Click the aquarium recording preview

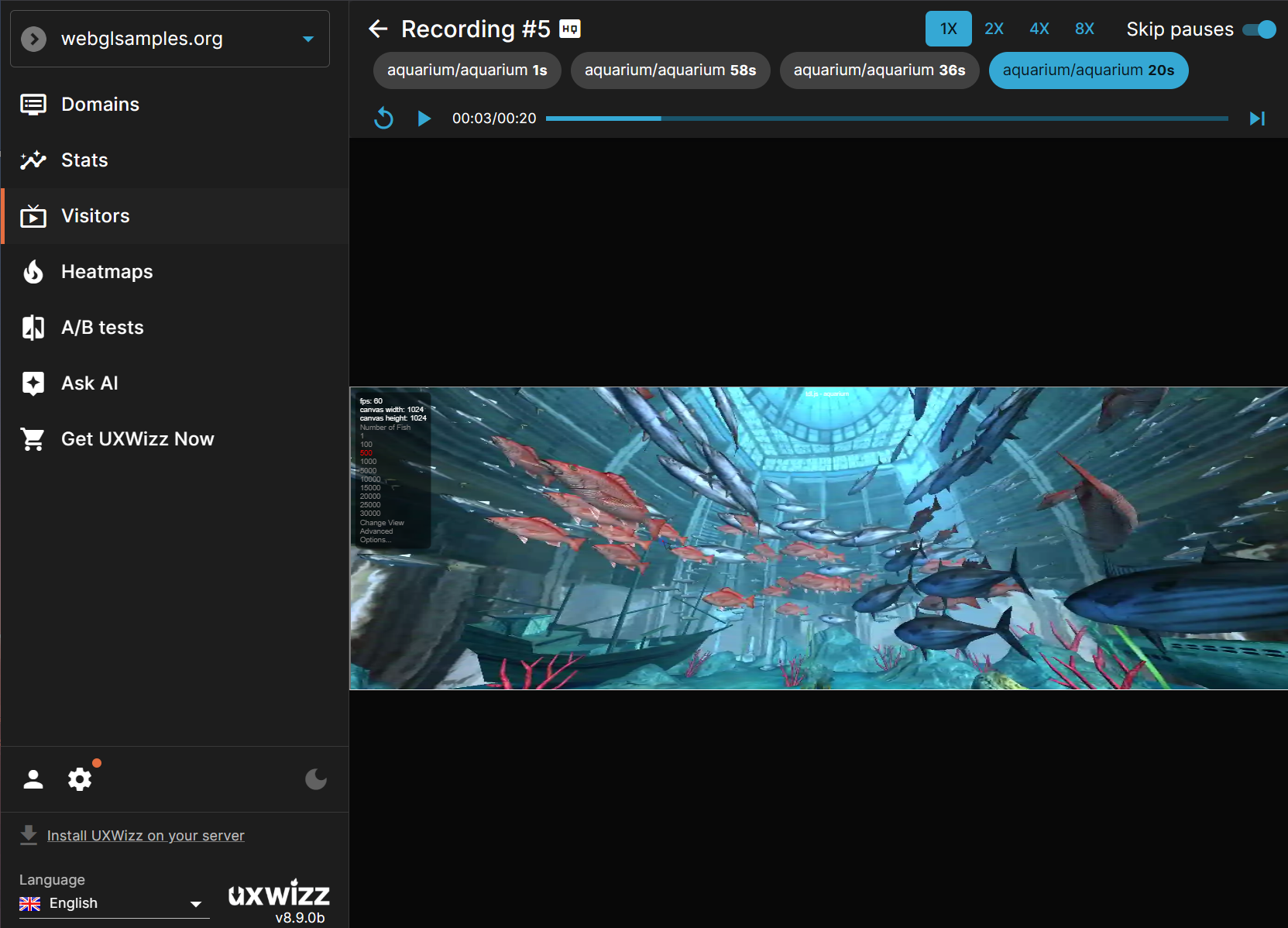(818, 538)
